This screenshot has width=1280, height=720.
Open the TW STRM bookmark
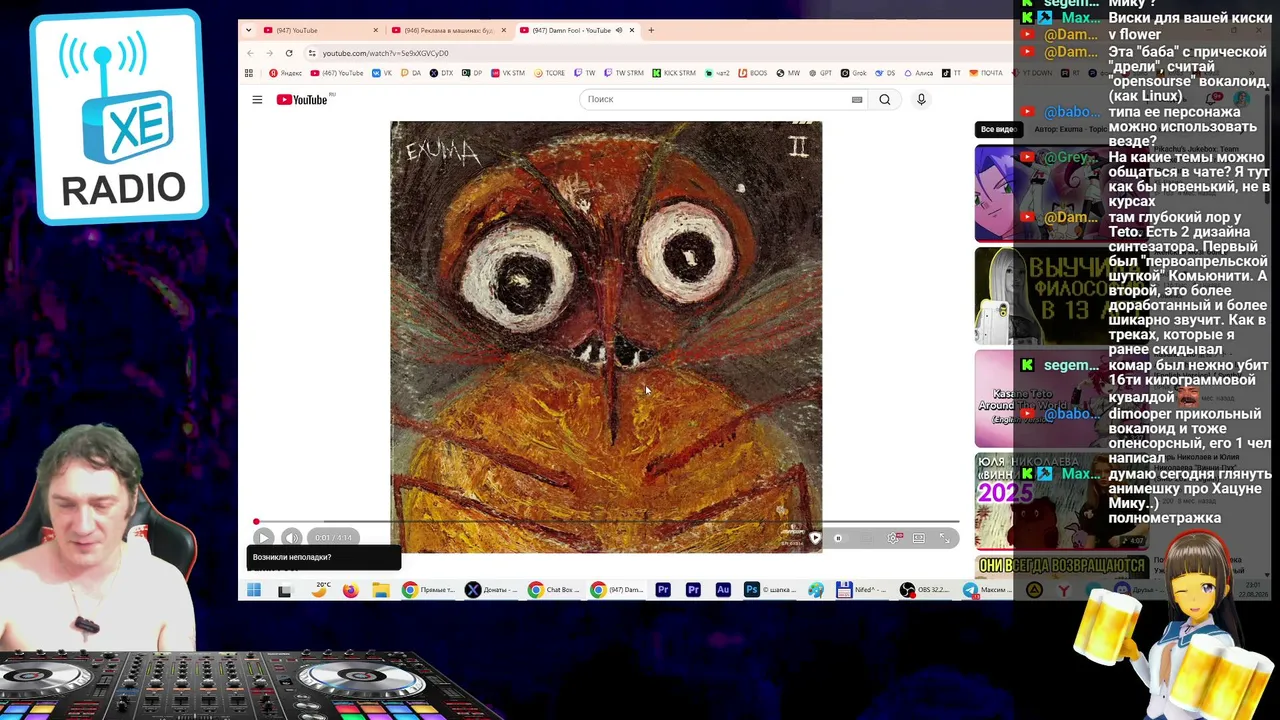(624, 73)
